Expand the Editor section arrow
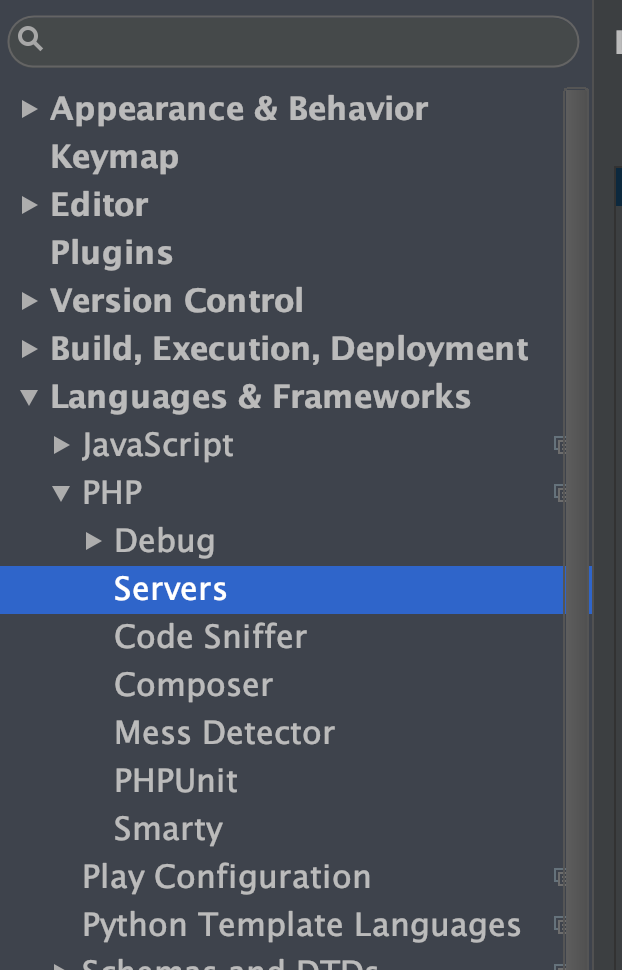622x970 pixels. tap(29, 205)
